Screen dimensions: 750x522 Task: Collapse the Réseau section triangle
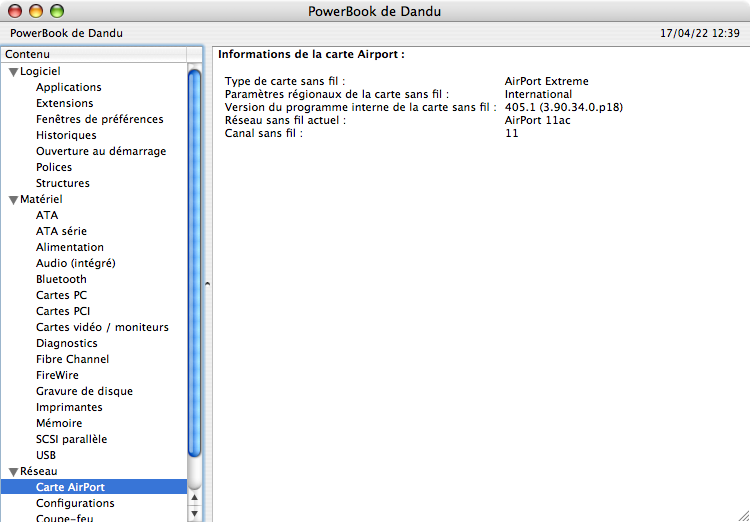coord(13,472)
